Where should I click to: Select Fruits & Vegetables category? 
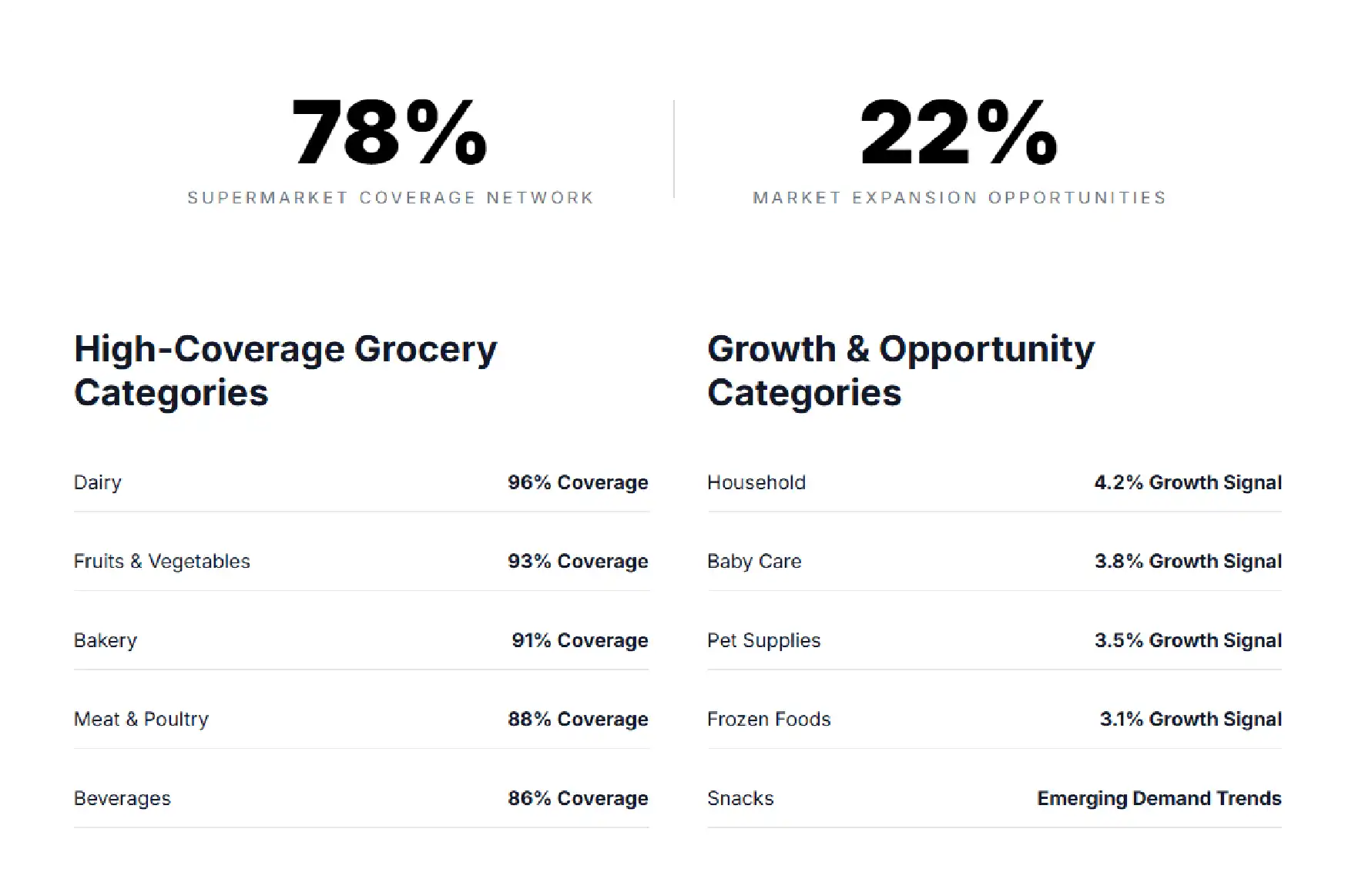pyautogui.click(x=162, y=561)
